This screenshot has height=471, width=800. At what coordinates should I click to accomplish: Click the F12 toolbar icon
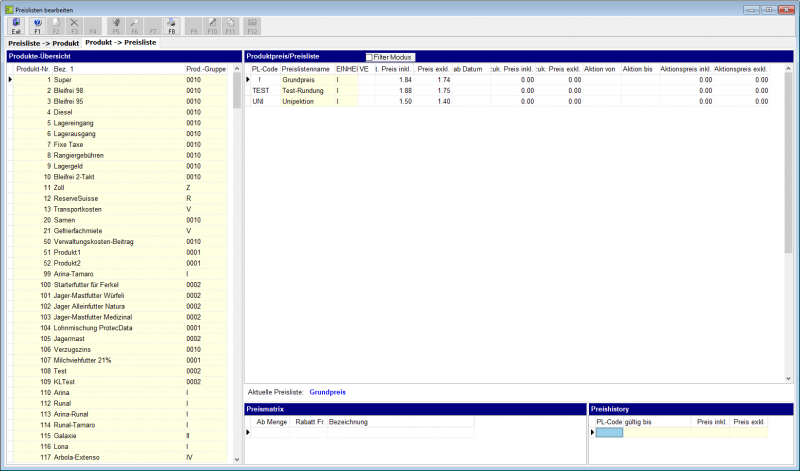252,26
